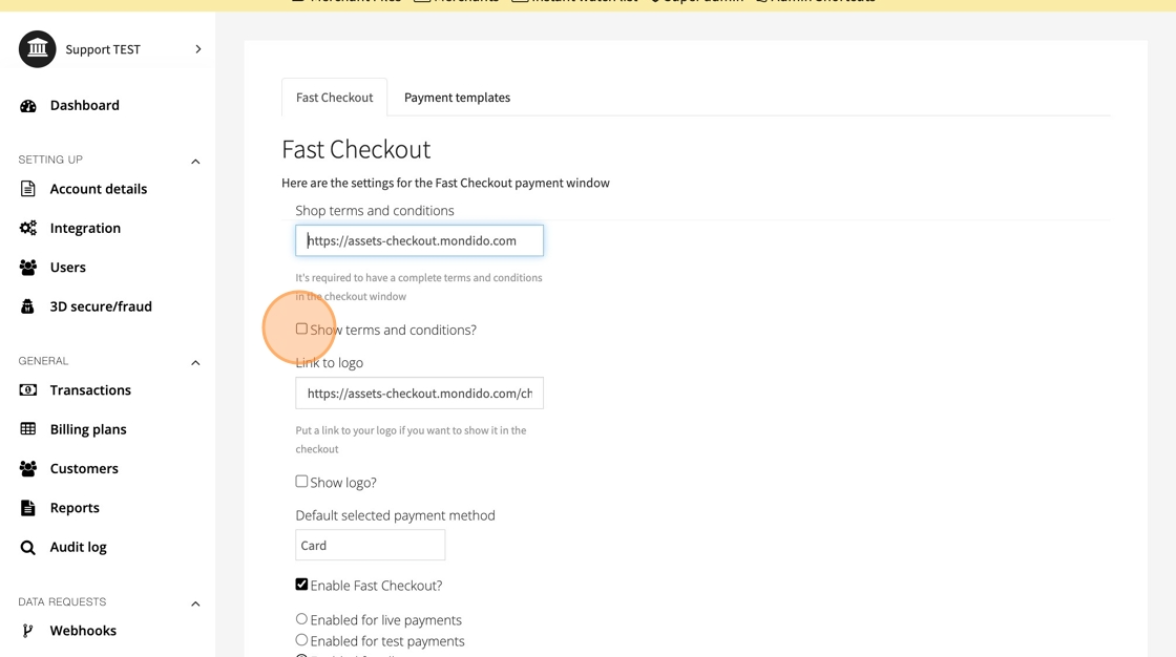
Task: Click the Billing plans table icon
Action: pos(28,430)
